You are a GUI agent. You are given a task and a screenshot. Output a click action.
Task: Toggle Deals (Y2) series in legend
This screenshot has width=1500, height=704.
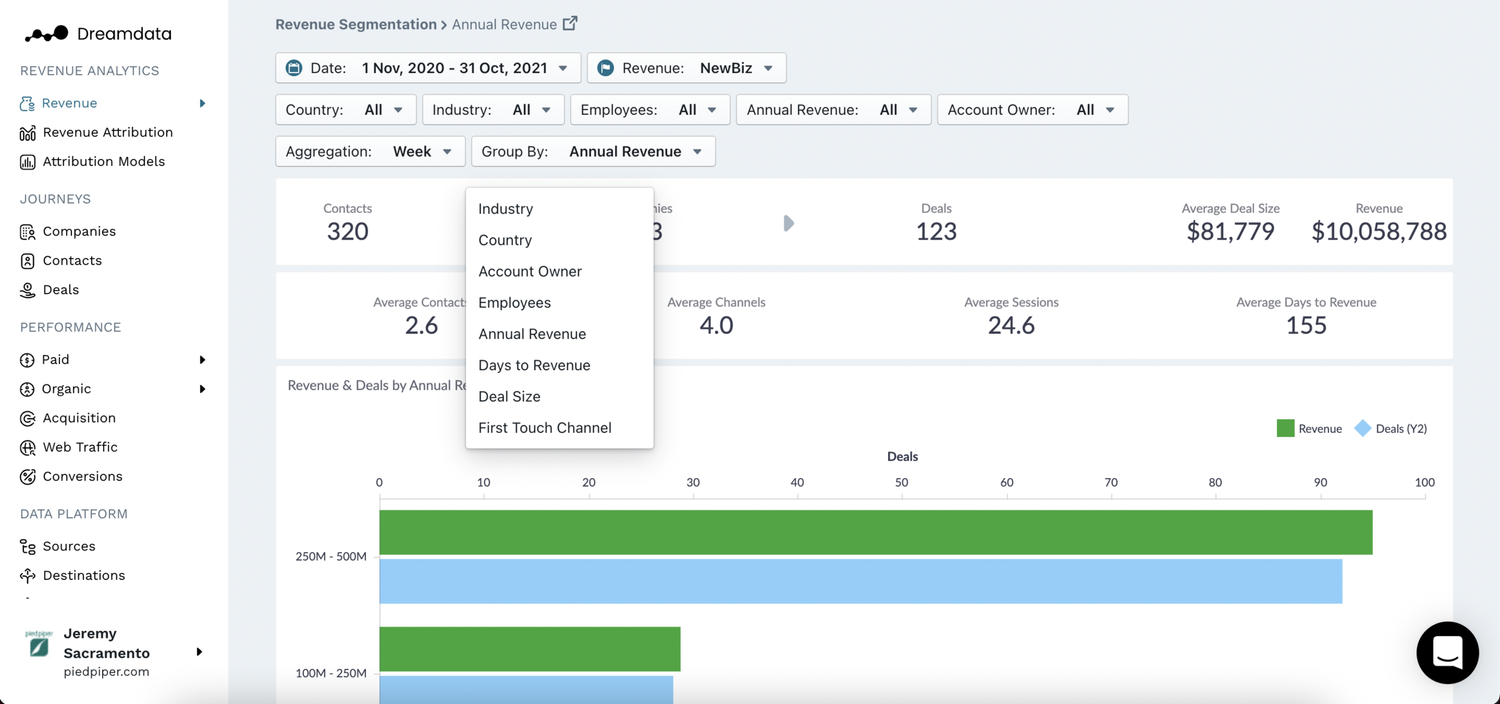(x=1391, y=428)
